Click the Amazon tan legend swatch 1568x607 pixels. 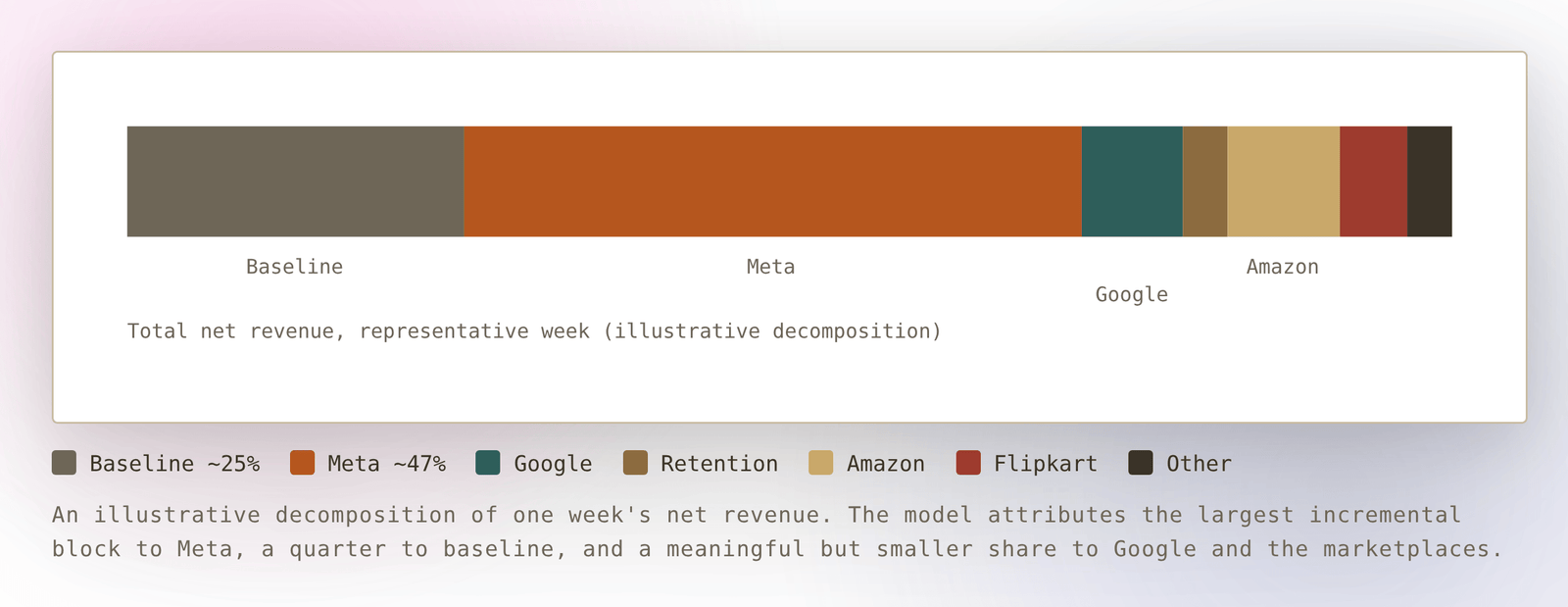(821, 463)
